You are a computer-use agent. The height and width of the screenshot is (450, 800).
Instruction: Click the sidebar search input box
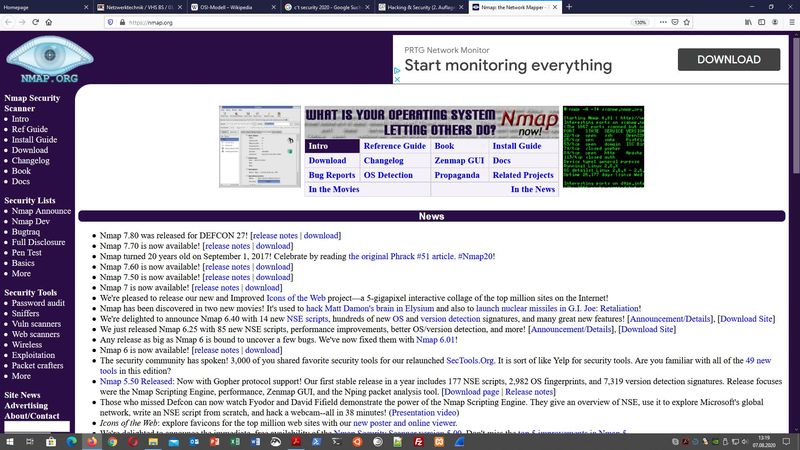(x=37, y=427)
